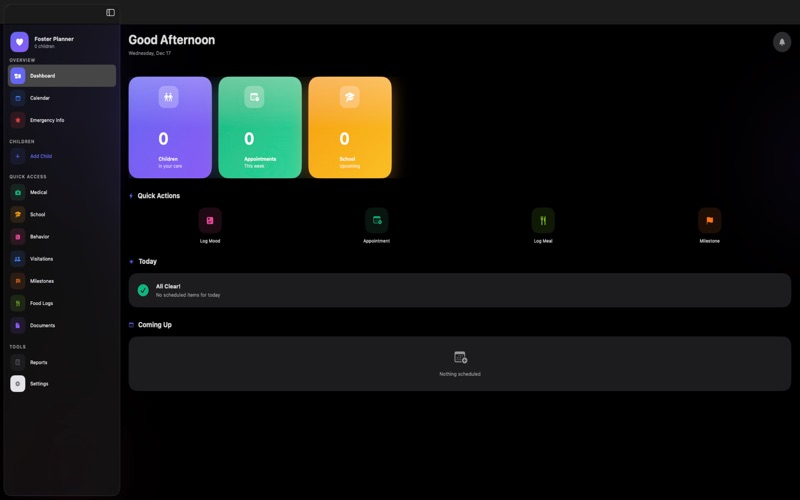
Task: Click the All Clear! today row
Action: 460,290
